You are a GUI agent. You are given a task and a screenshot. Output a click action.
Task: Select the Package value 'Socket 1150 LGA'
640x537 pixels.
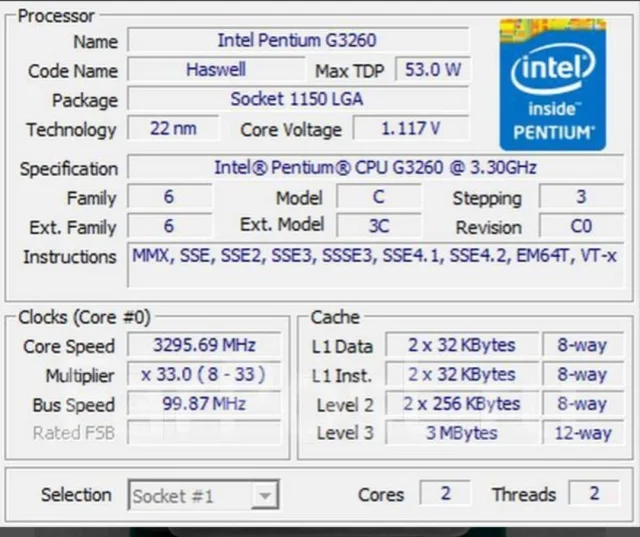[x=298, y=99]
